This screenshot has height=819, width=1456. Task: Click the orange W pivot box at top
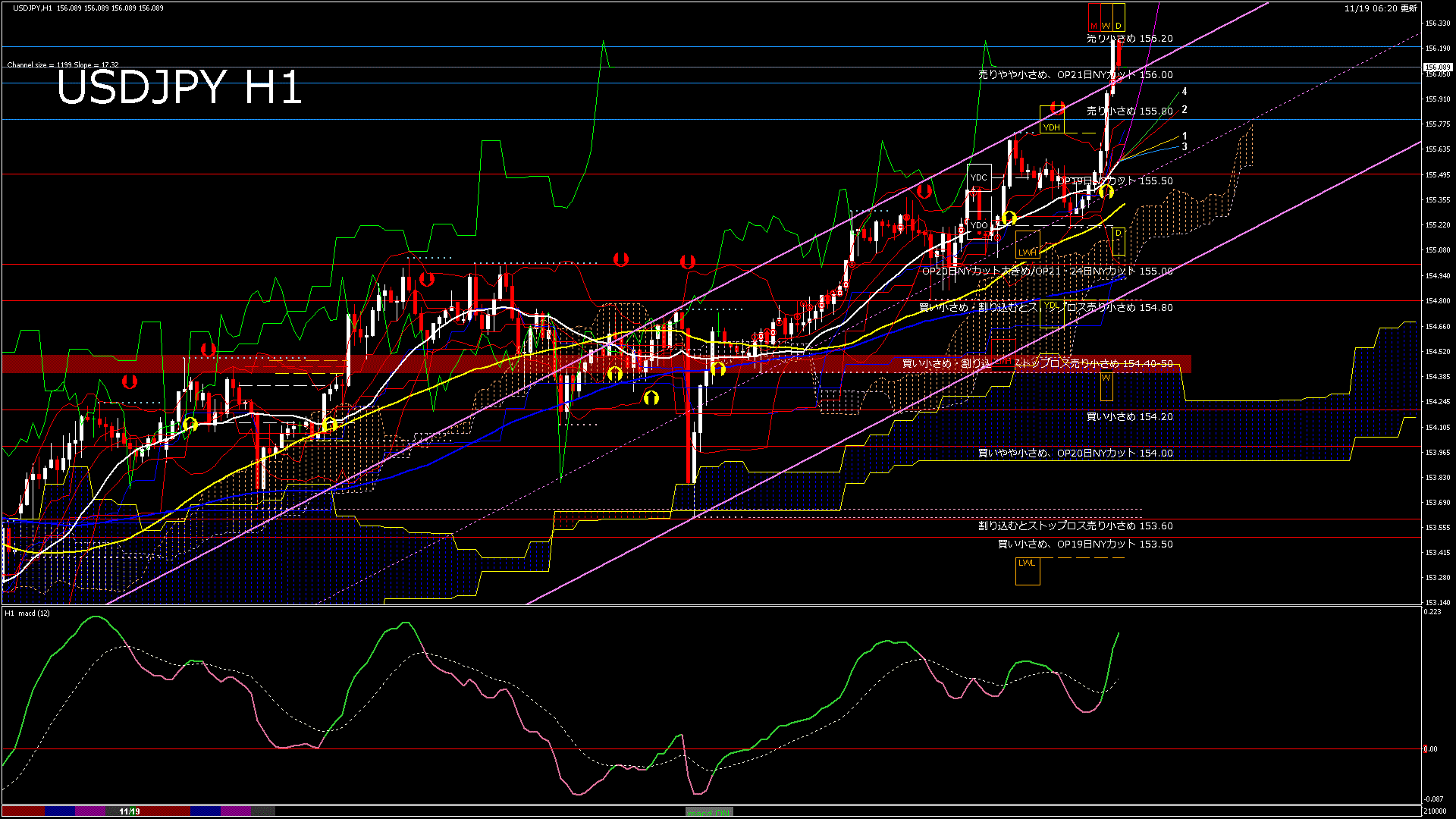pos(1106,17)
